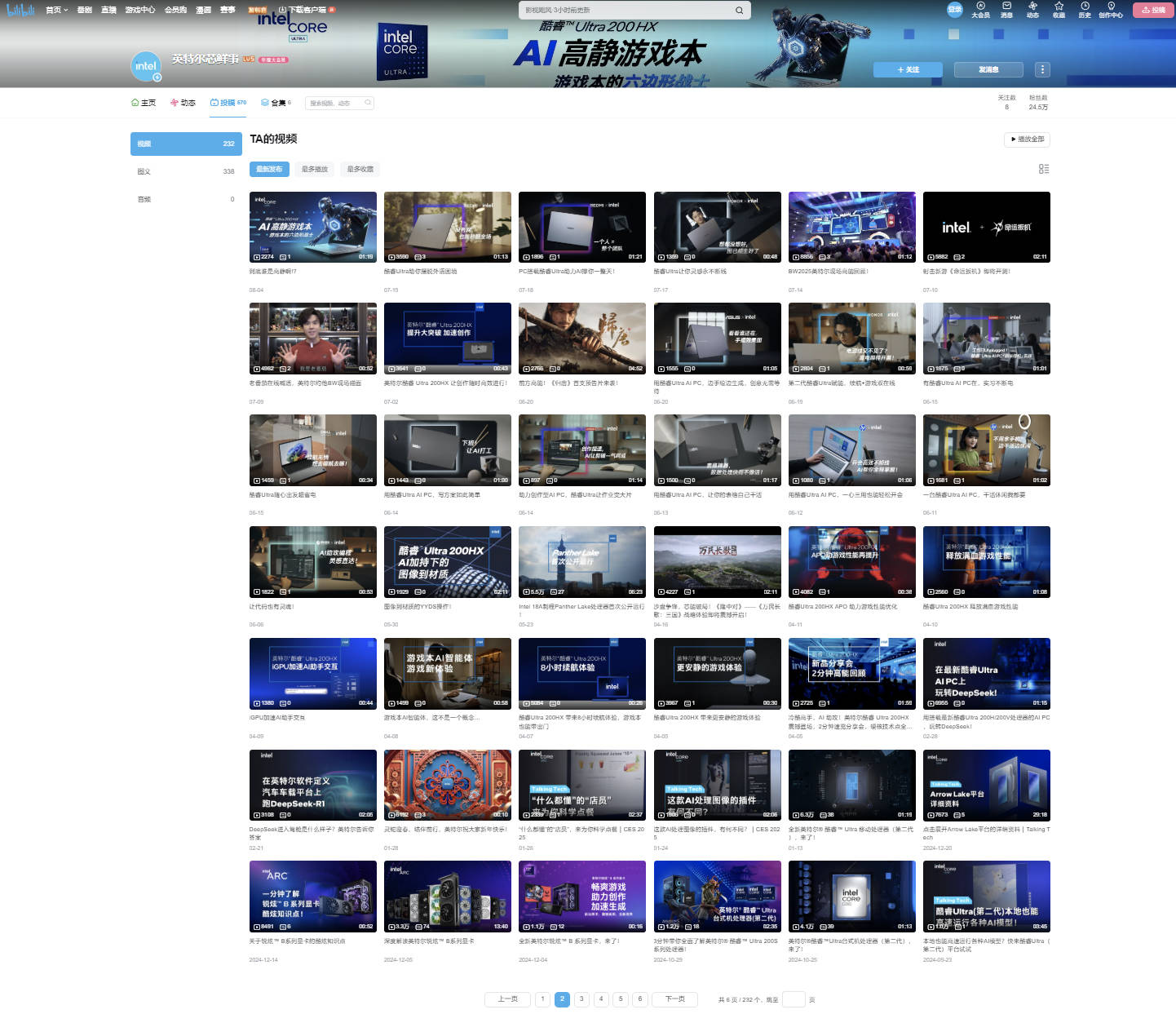Go to page 3 in pagination

tap(581, 999)
